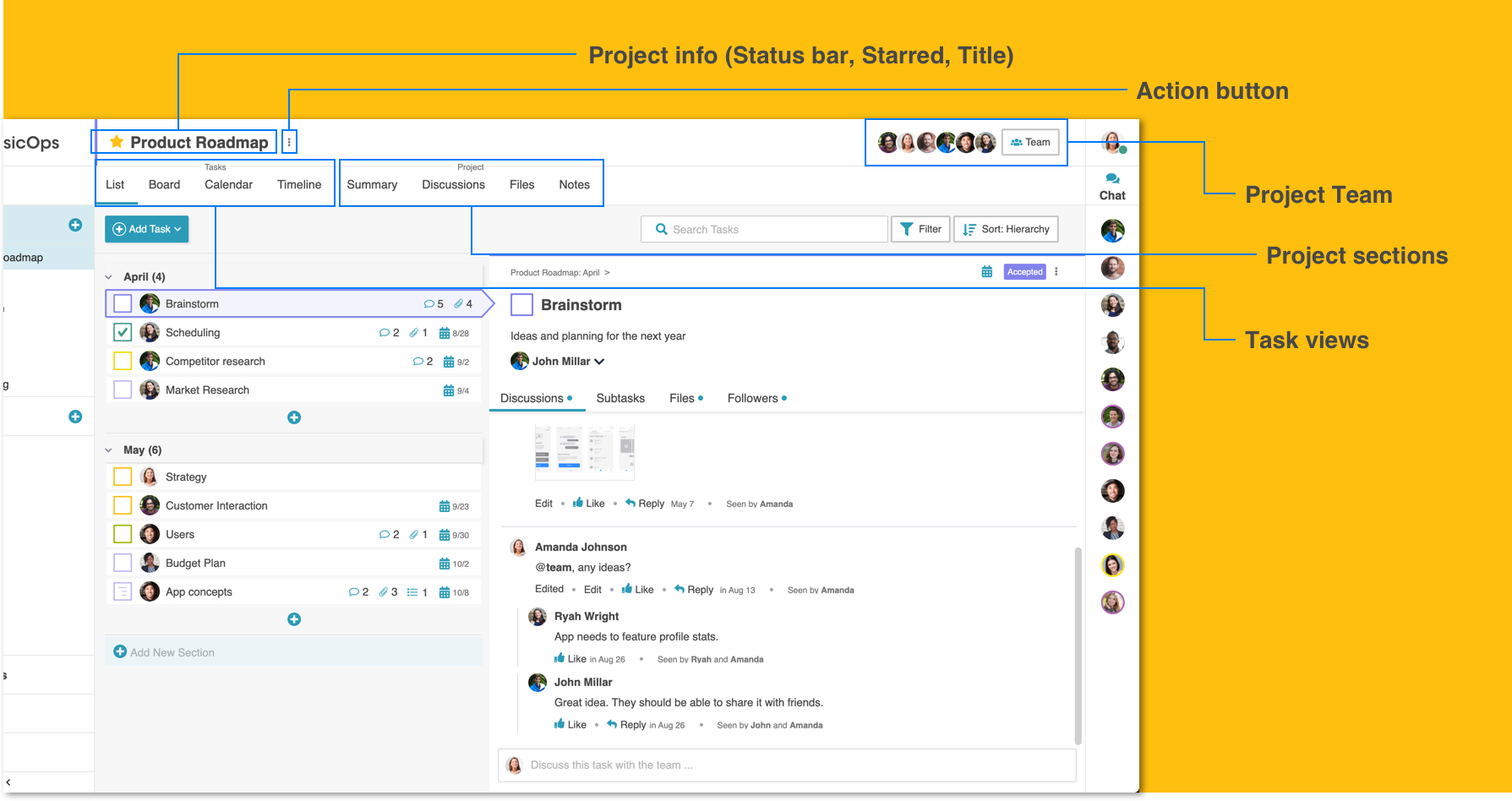Click plus icon below Market Research task

[294, 417]
